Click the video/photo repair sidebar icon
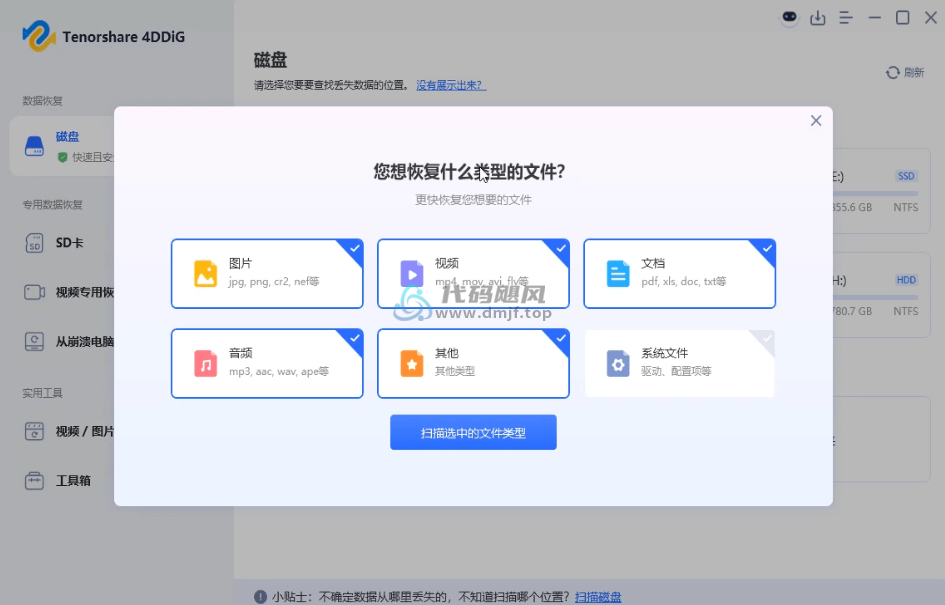 [x=34, y=431]
